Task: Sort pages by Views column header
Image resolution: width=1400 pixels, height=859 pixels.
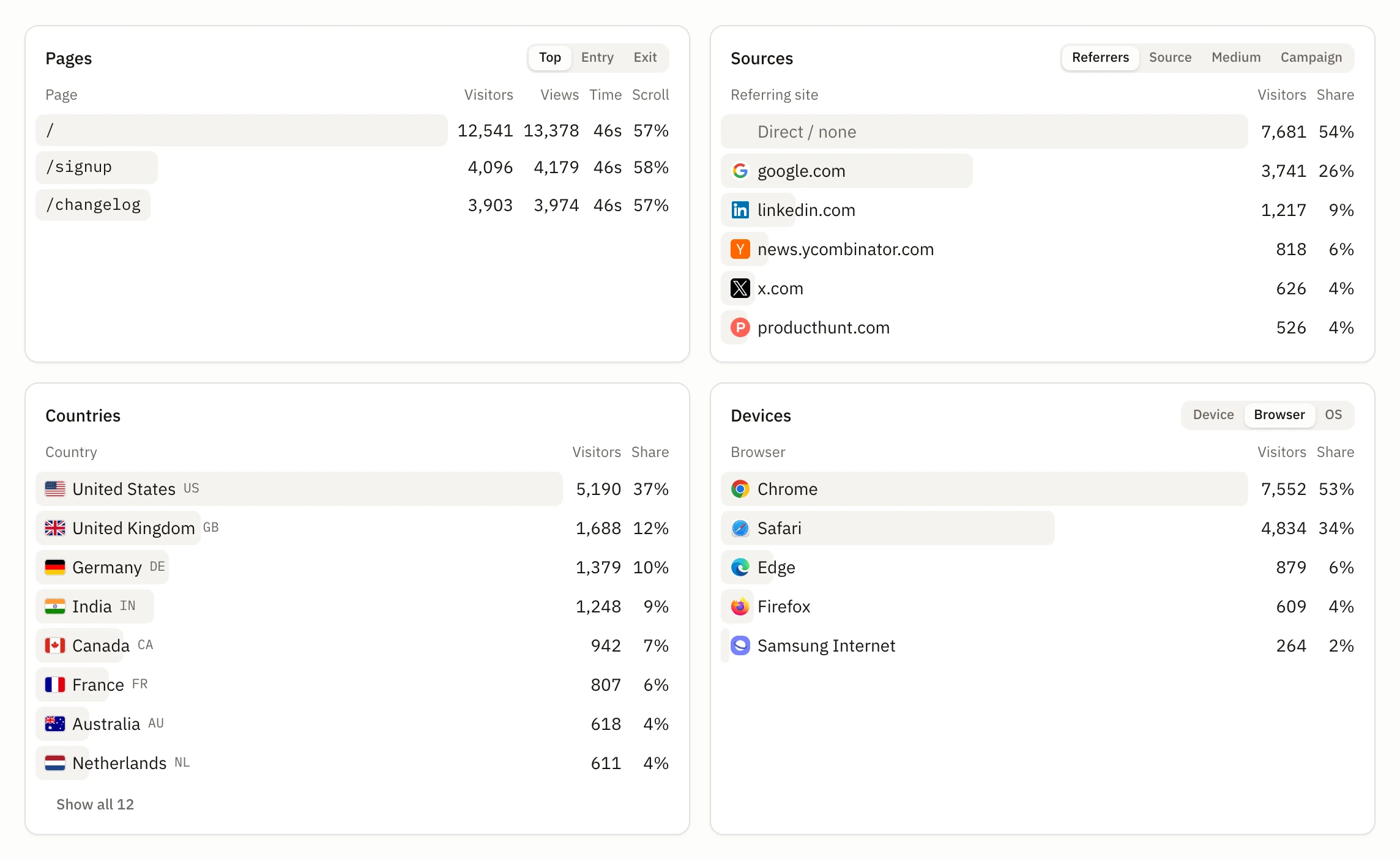Action: [559, 95]
